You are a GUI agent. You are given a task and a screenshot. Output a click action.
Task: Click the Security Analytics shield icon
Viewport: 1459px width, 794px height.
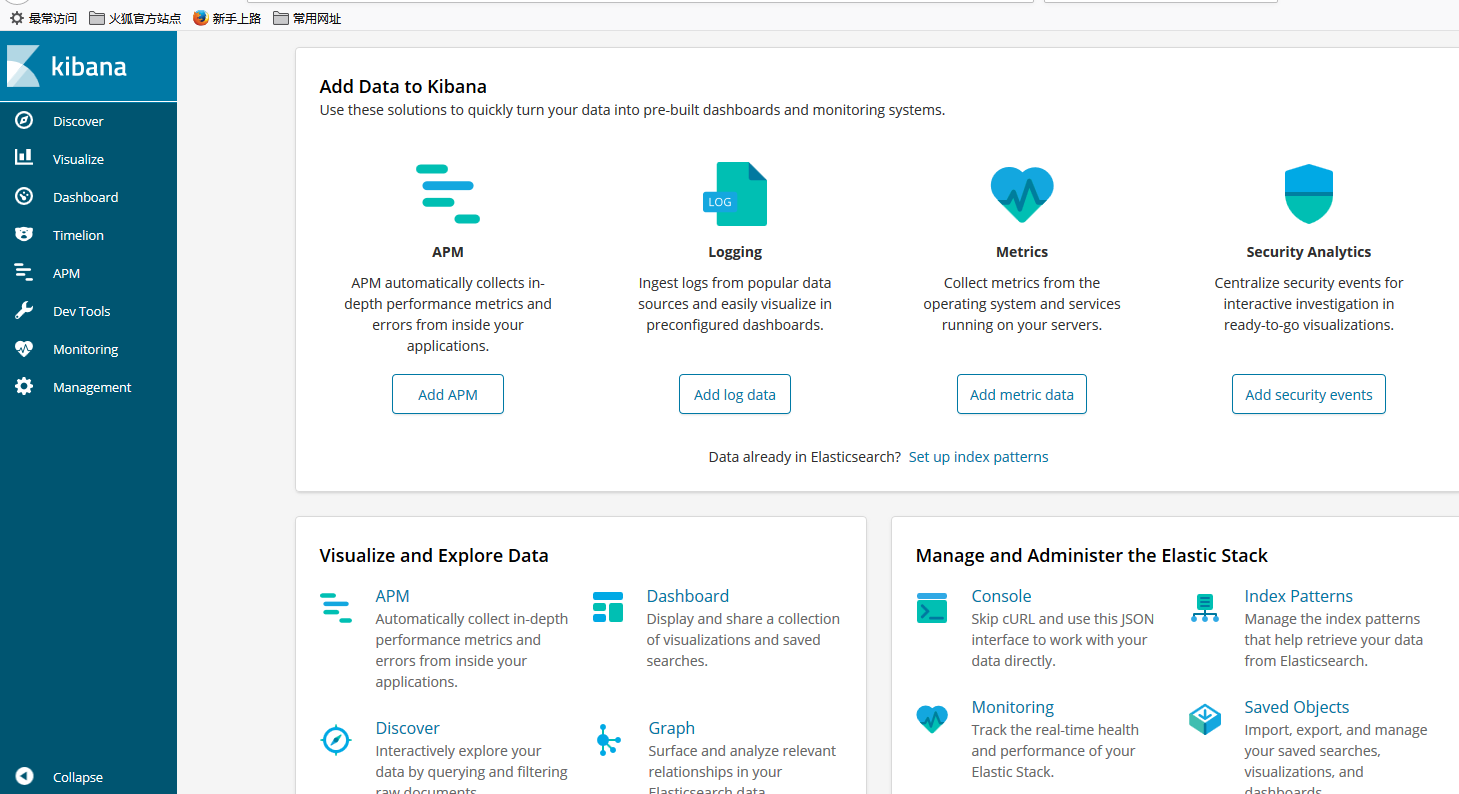(x=1309, y=194)
